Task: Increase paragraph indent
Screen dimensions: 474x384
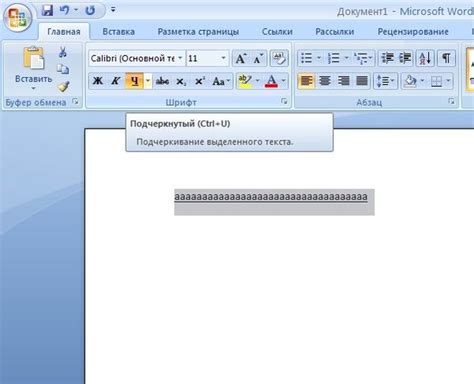Action: pos(405,58)
